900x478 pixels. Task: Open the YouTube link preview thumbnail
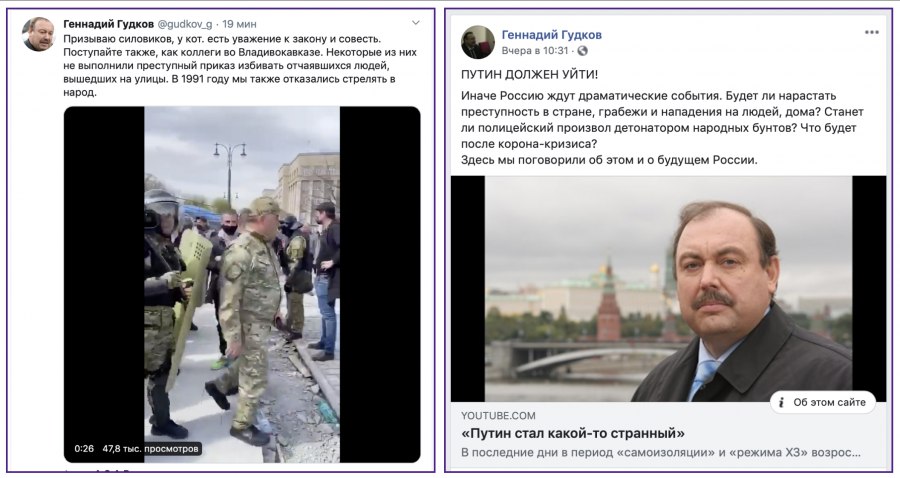[668, 289]
